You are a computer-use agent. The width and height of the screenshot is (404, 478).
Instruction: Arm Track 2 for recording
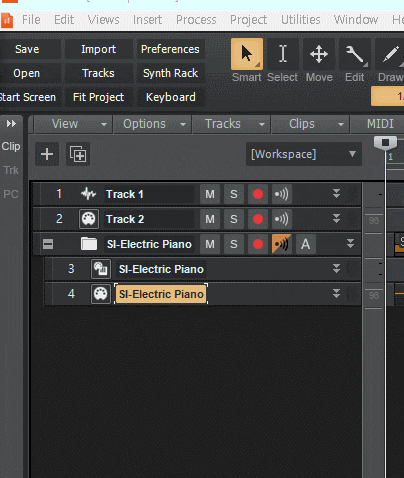click(x=258, y=219)
